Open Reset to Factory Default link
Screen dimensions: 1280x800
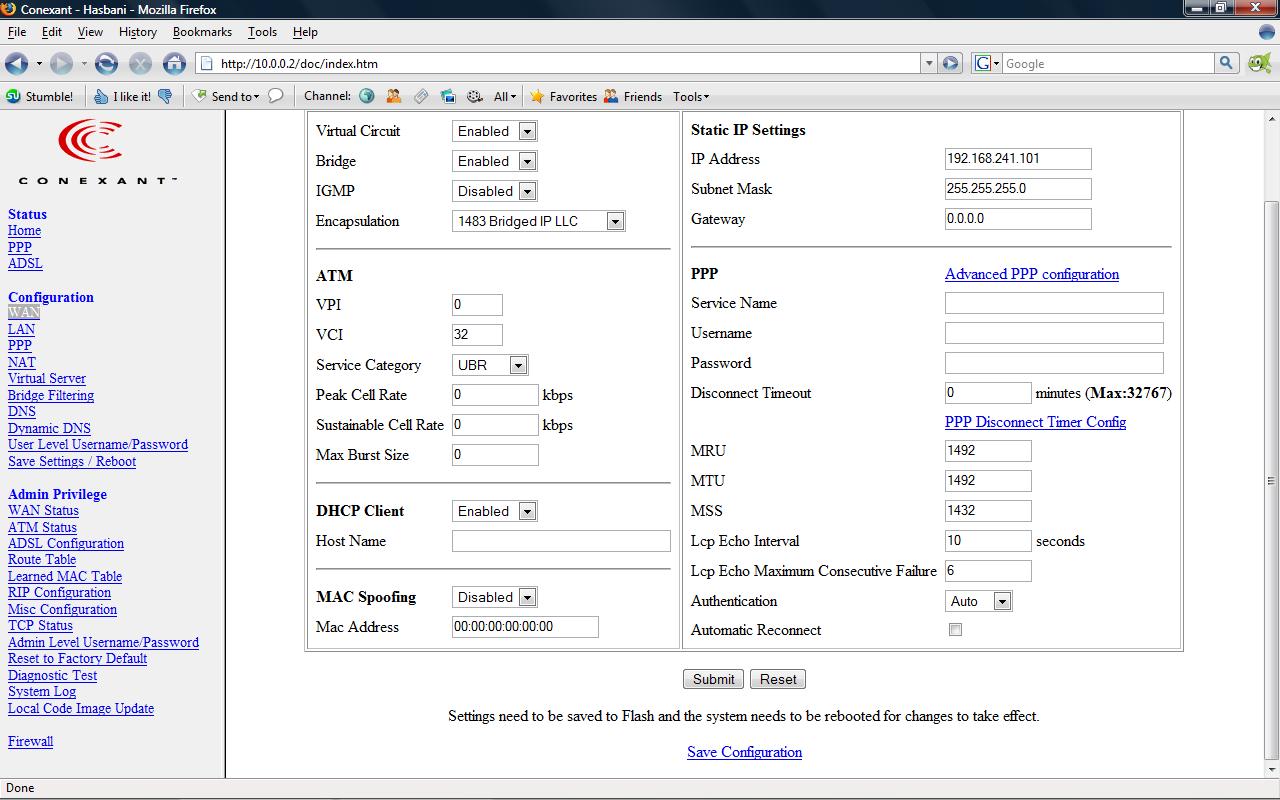tap(77, 659)
